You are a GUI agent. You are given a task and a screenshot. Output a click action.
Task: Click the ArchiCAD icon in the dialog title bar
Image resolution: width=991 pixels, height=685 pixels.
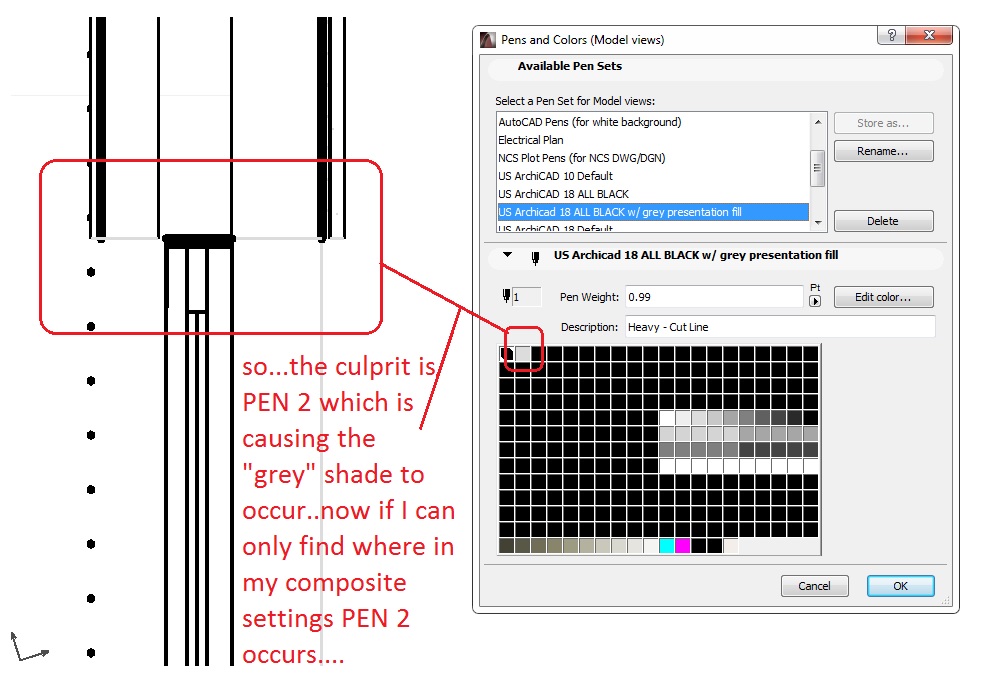pyautogui.click(x=487, y=38)
